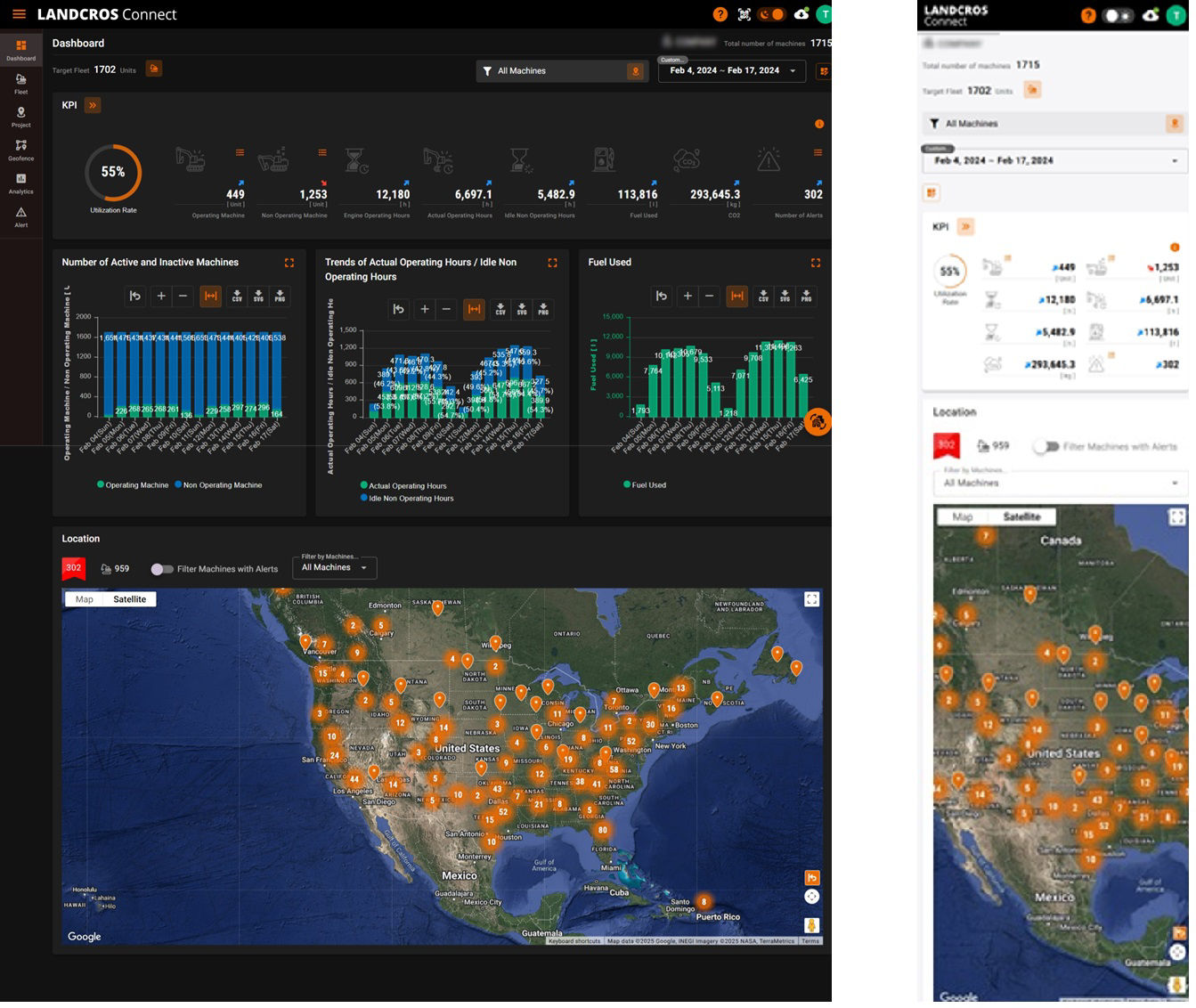This screenshot has height=1008, width=1196.
Task: Toggle fit-width mode on Active and Inactive Machines chart
Action: (211, 297)
